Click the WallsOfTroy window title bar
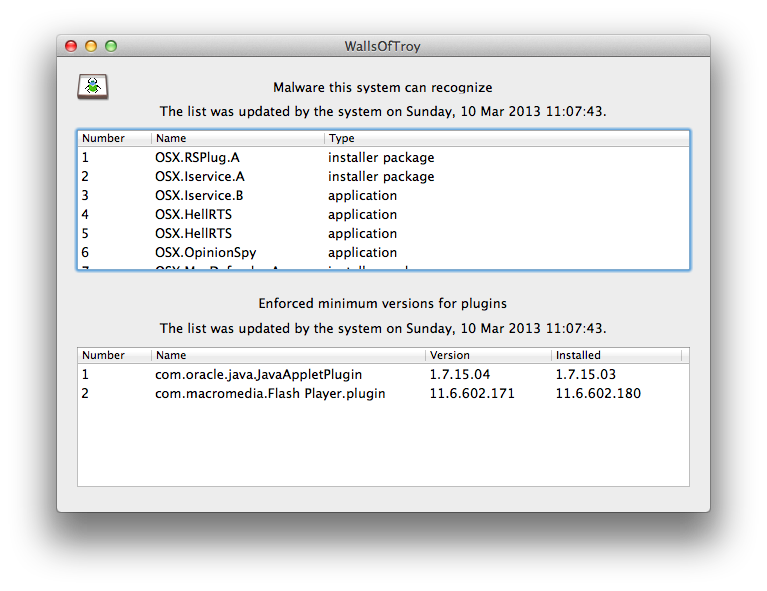767x591 pixels. [x=383, y=46]
